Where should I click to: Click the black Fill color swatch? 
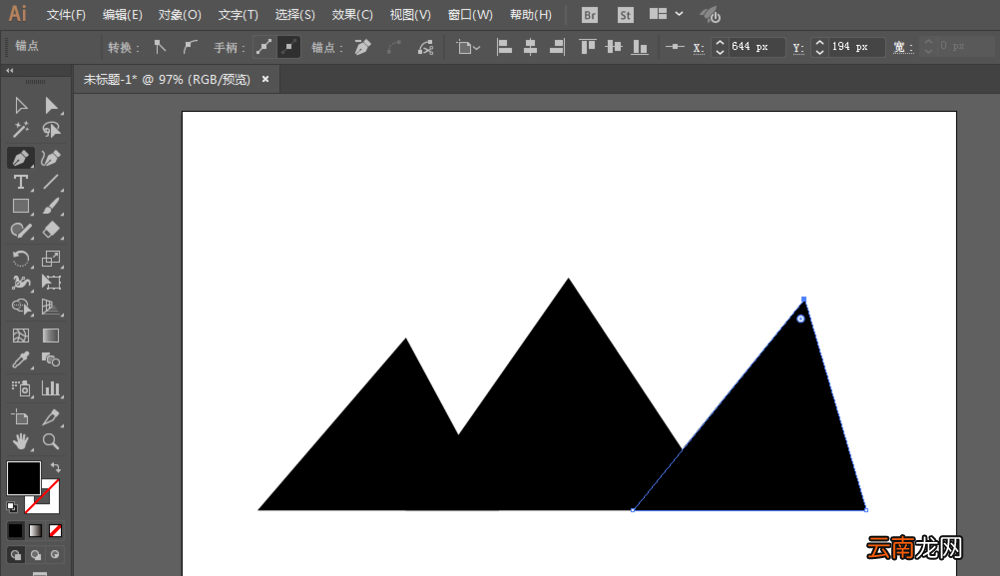click(x=24, y=478)
